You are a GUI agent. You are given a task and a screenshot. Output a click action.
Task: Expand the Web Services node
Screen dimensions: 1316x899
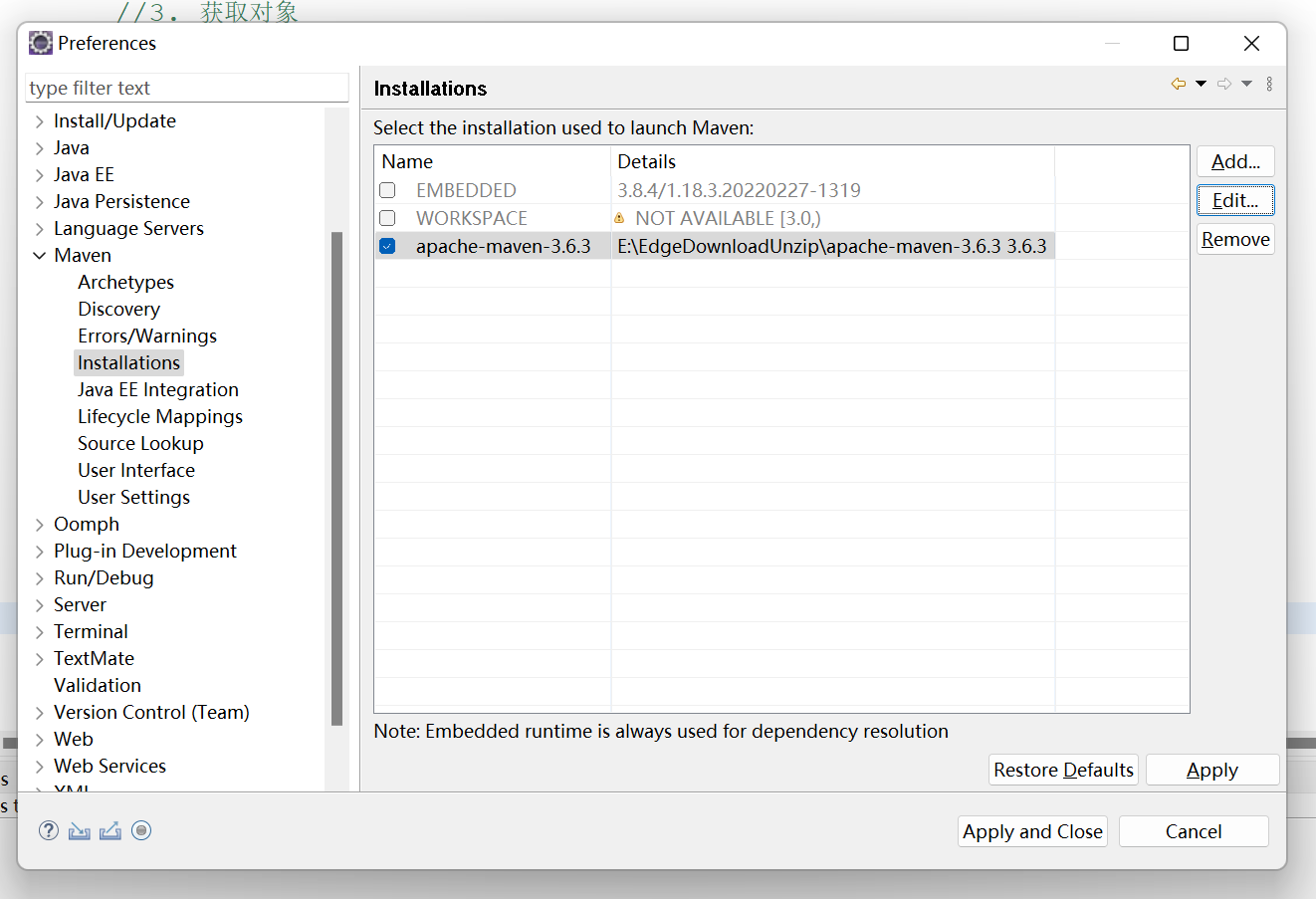pyautogui.click(x=40, y=767)
